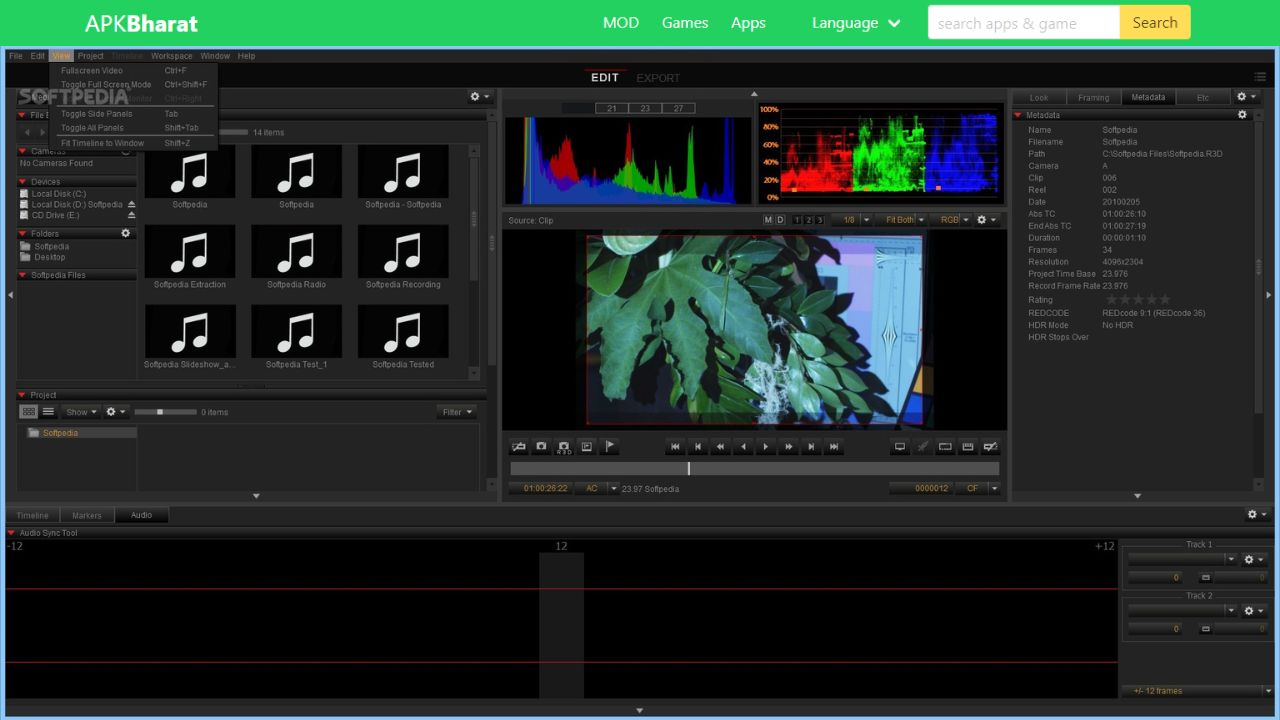Click the fast-forward double-arrow button

tap(789, 447)
